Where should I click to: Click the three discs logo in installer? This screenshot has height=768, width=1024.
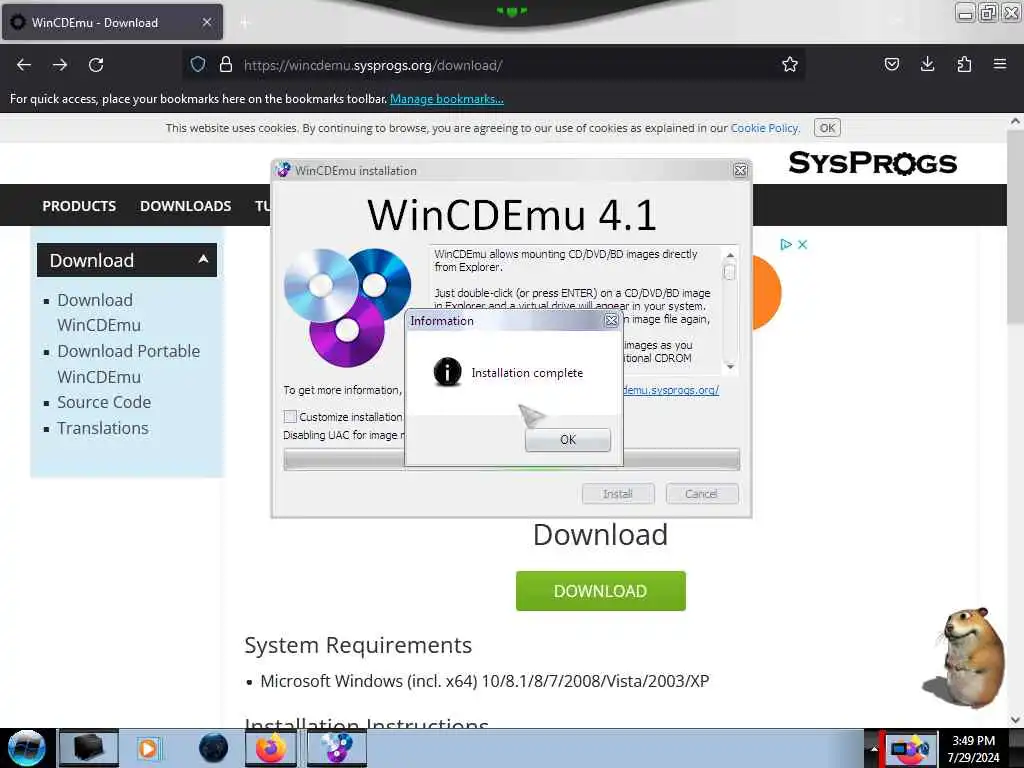[x=347, y=307]
